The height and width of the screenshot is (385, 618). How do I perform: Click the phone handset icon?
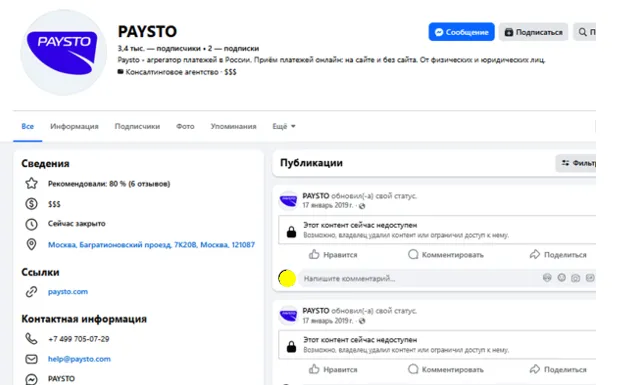(x=32, y=339)
